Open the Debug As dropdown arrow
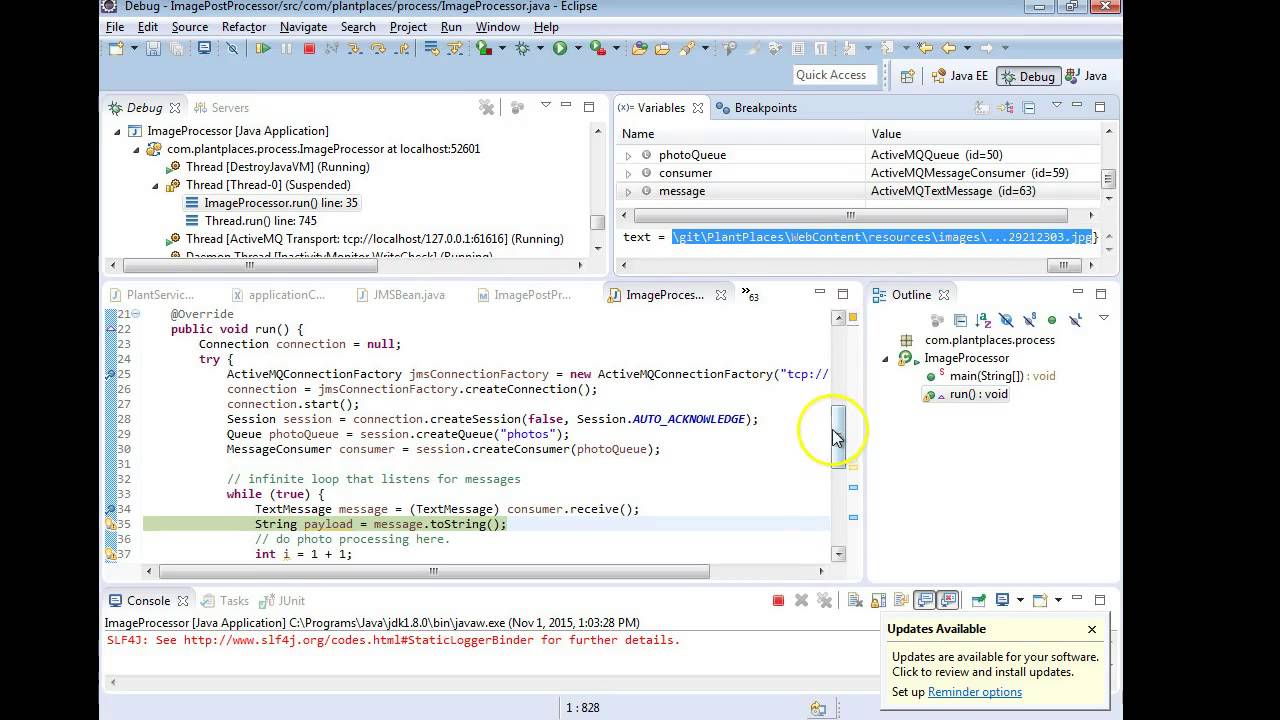 540,48
